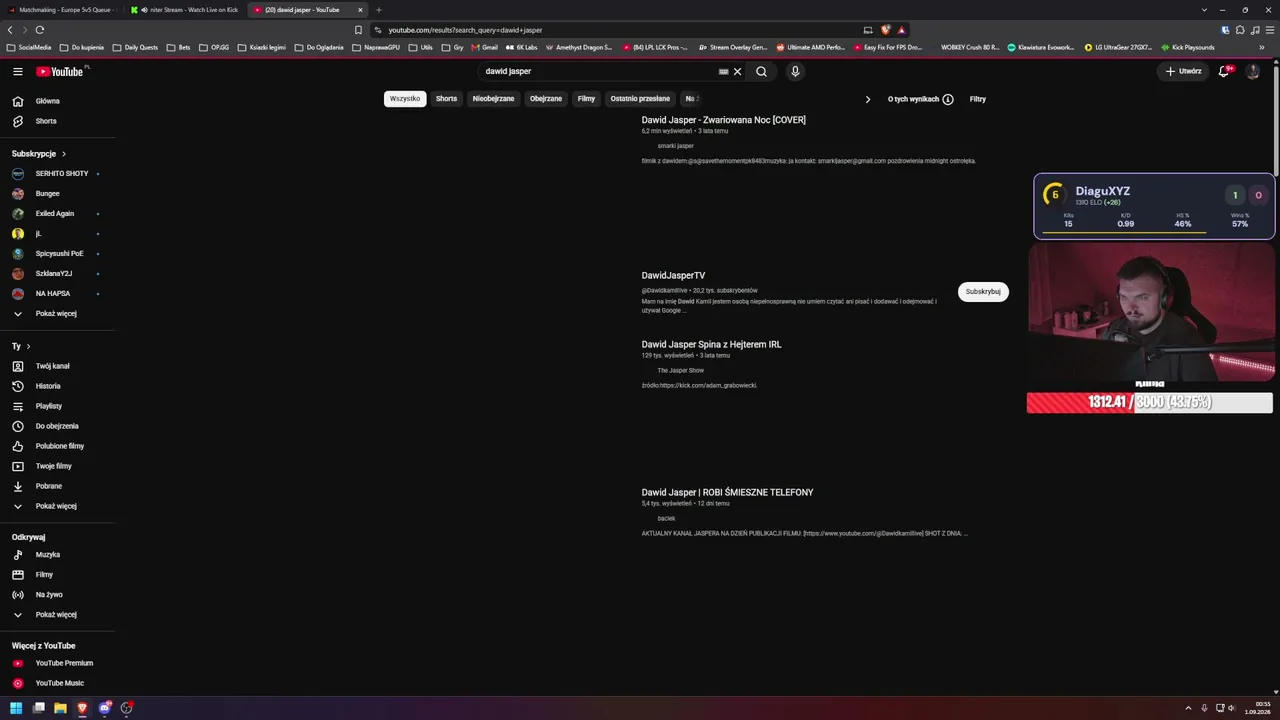
Task: Open video Dawid Jasper - Zwariowana Noc [COVER]
Action: pyautogui.click(x=724, y=120)
